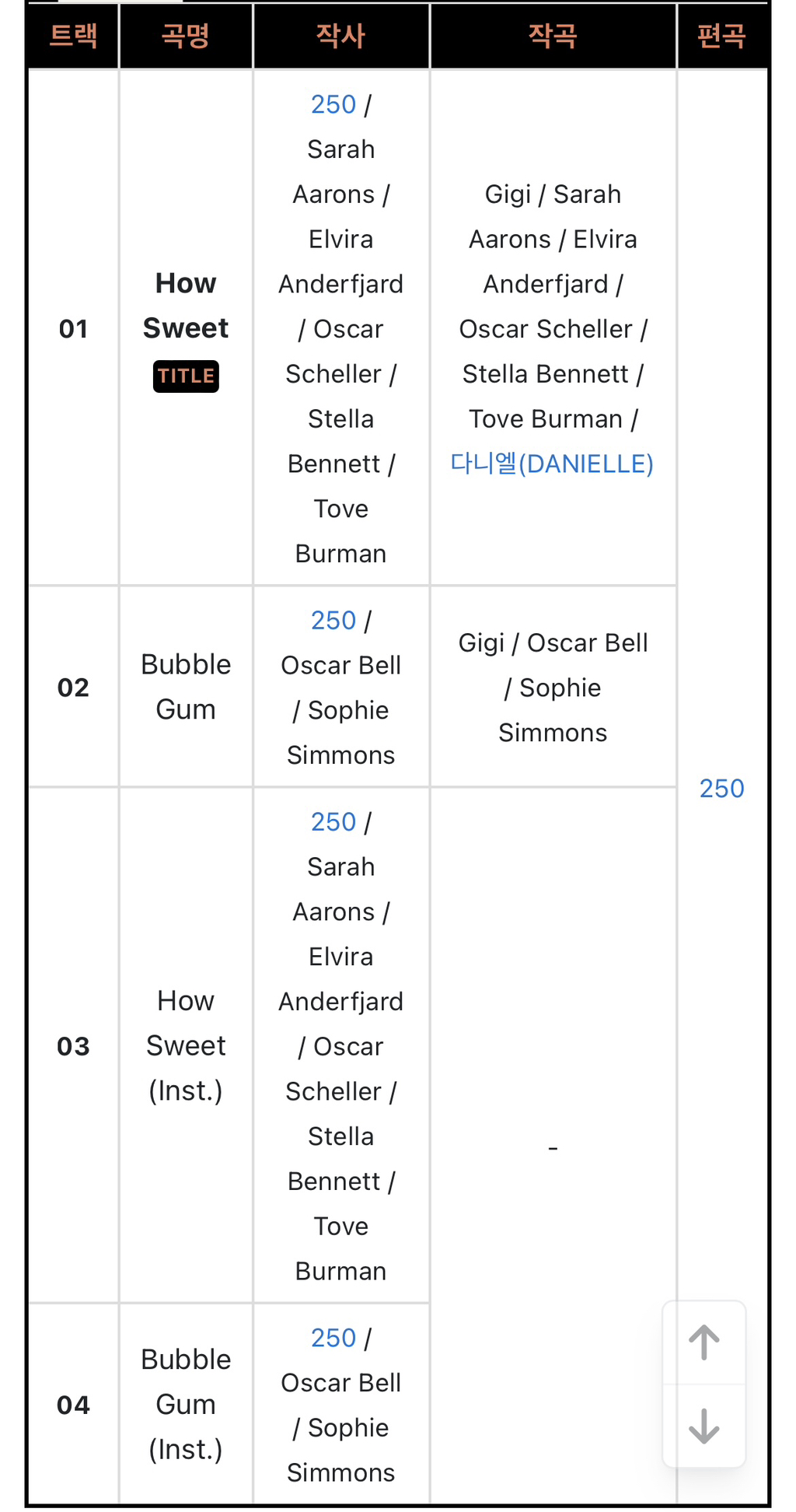Click the 작사 column header
The width and height of the screenshot is (796, 1512).
(340, 36)
